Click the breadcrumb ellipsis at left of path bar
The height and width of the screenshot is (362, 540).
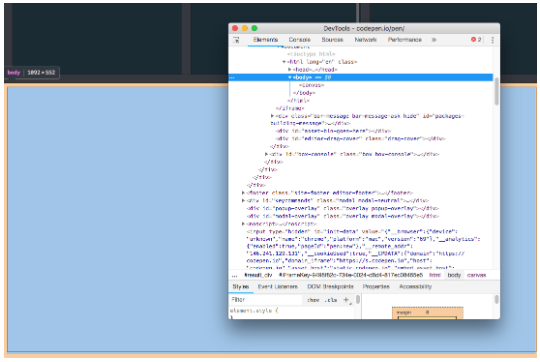[x=235, y=276]
